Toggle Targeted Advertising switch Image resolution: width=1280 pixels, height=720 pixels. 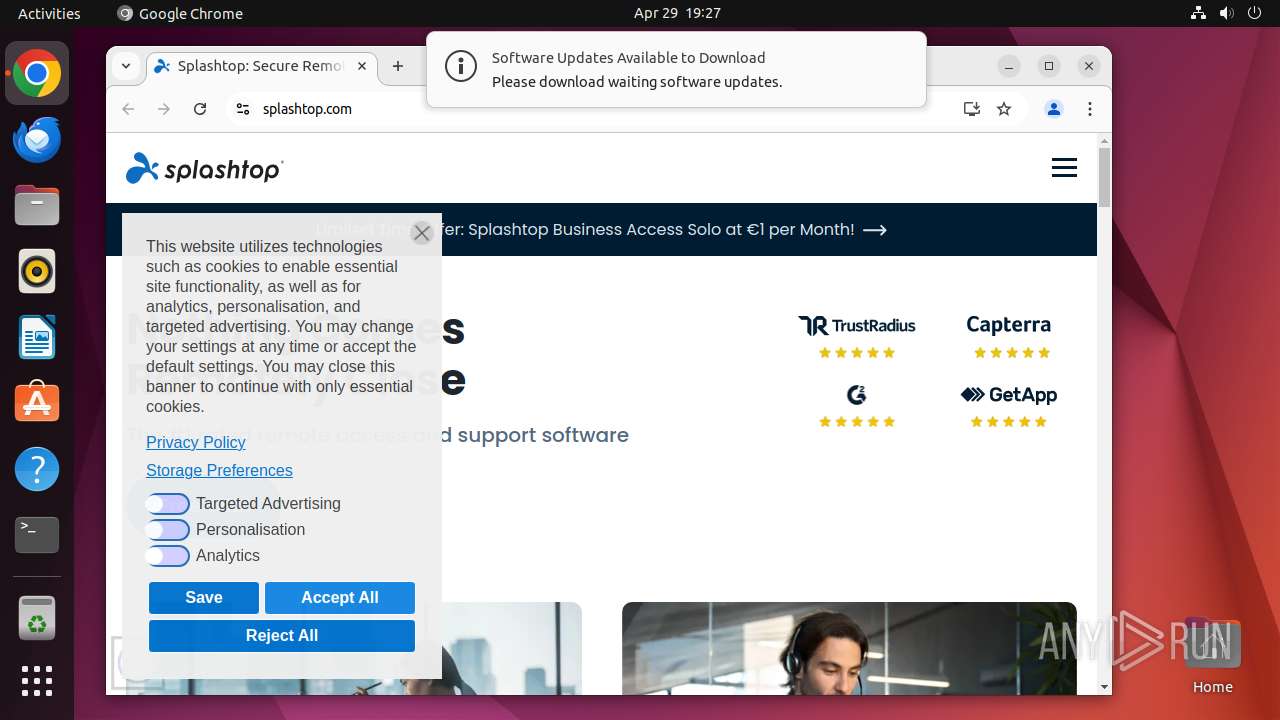(x=167, y=504)
